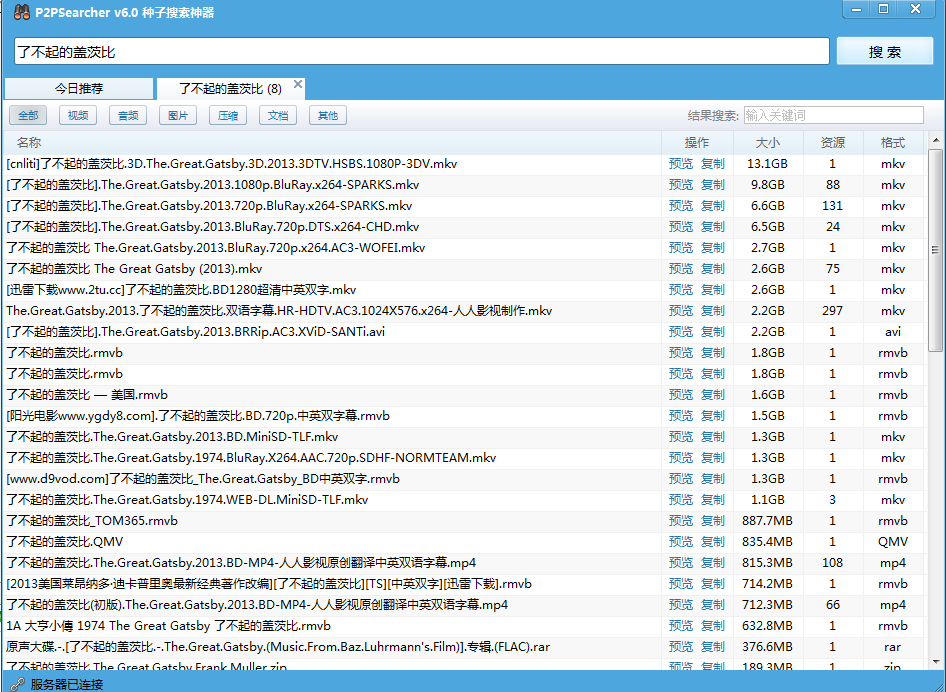The height and width of the screenshot is (692, 946).
Task: Filter results by 压缩
Action: click(x=228, y=115)
